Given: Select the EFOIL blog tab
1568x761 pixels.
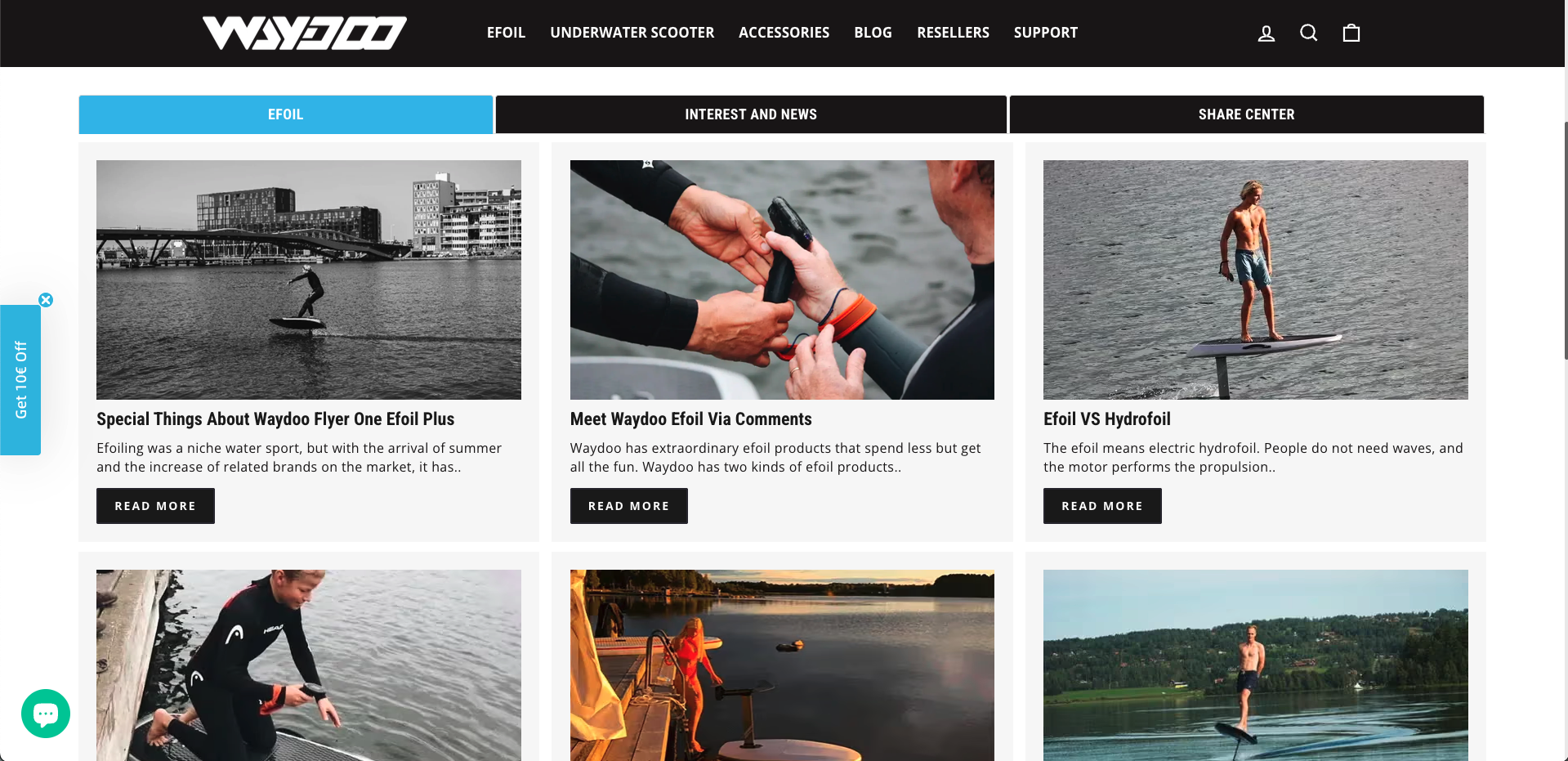Looking at the screenshot, I should coord(286,114).
